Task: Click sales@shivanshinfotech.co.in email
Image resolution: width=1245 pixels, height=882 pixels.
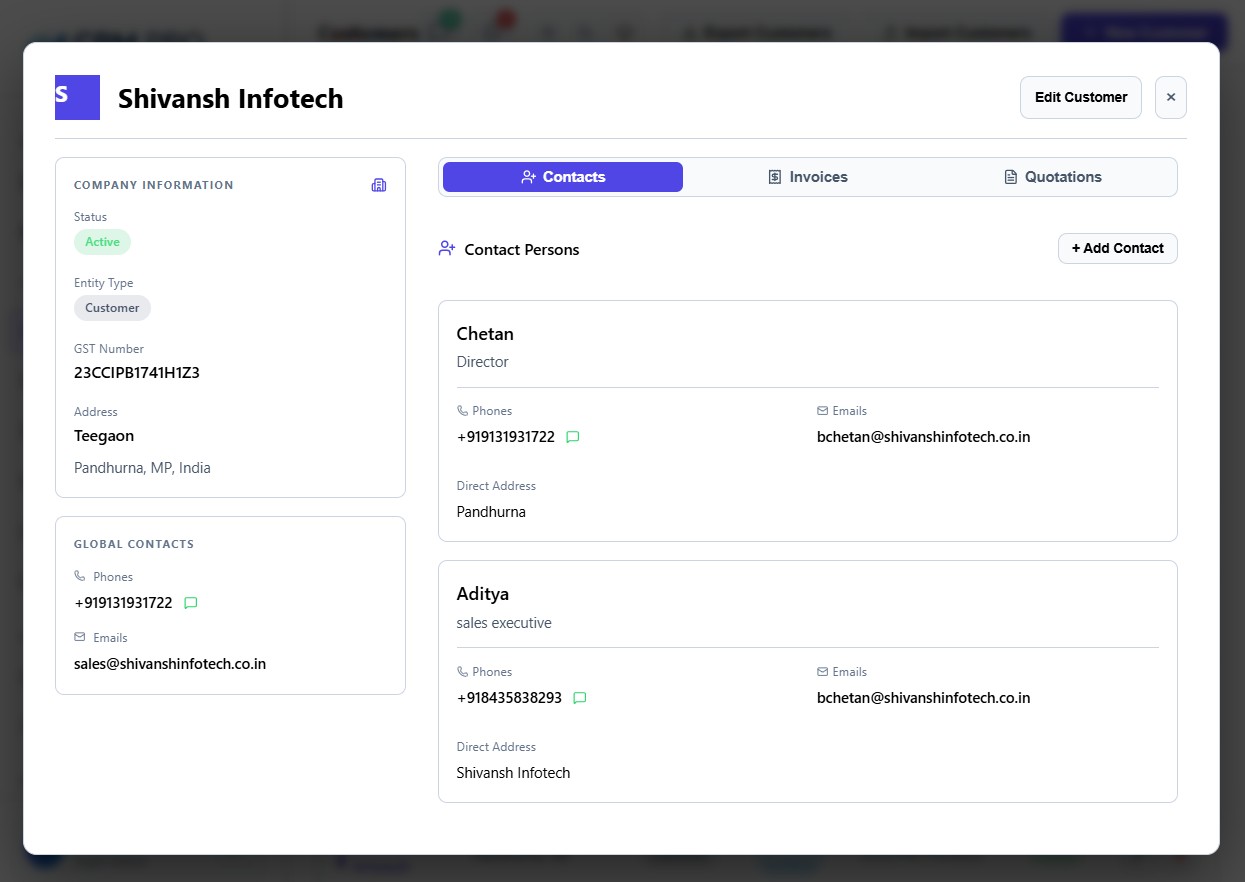Action: click(170, 664)
